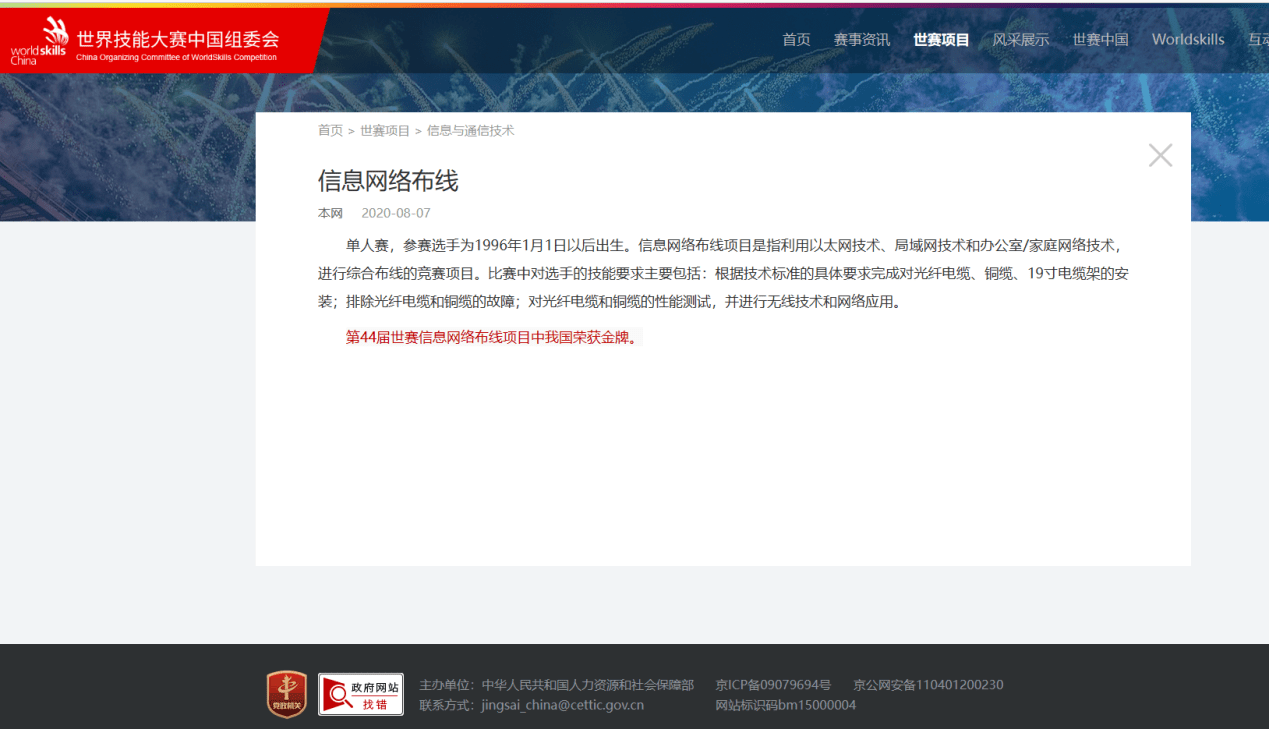Click the Worldskills navigation item
Screen dimensions: 1269x729
coord(1187,40)
